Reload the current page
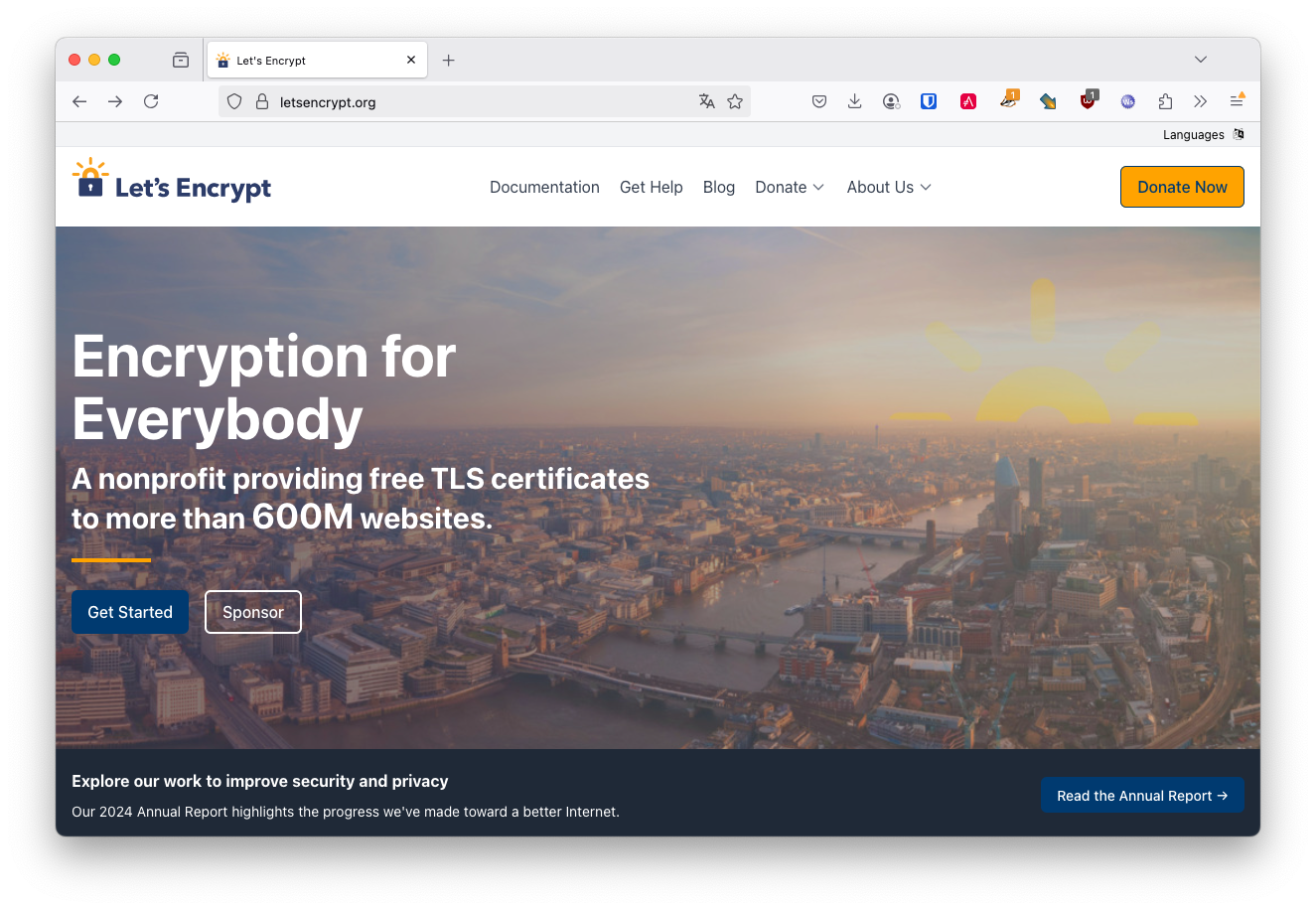The height and width of the screenshot is (910, 1316). [151, 101]
